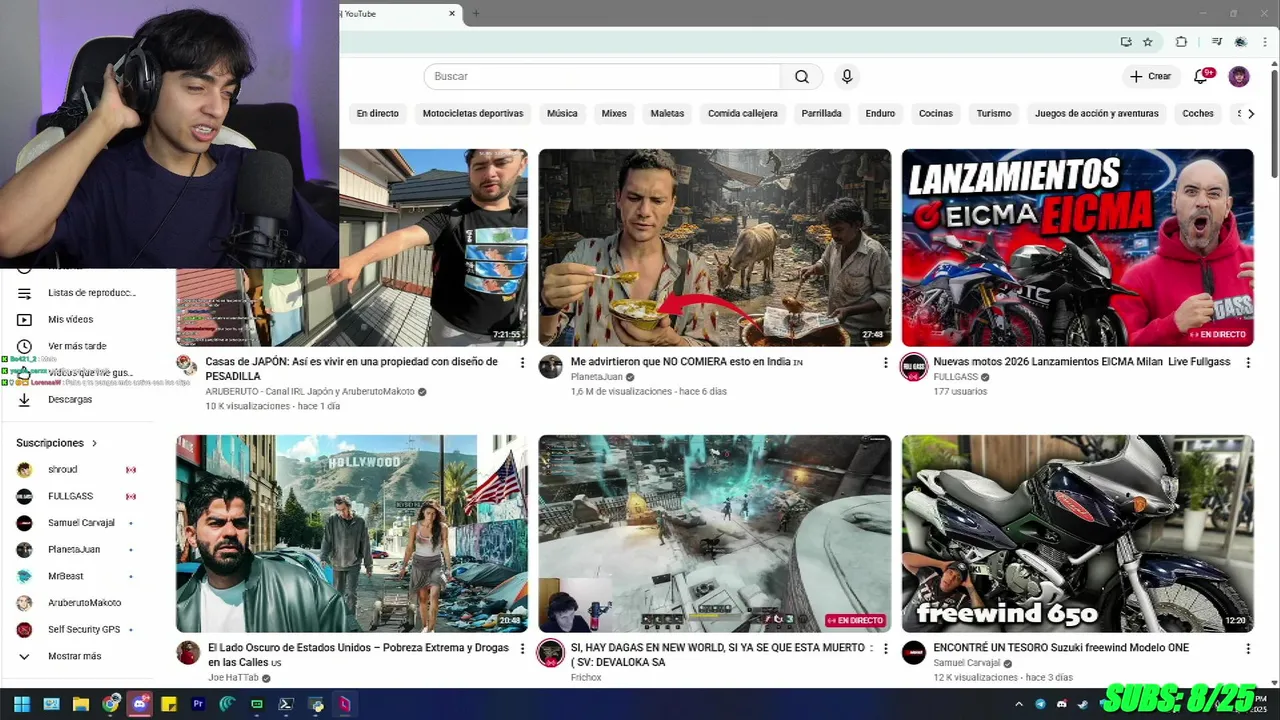The image size is (1280, 720).
Task: Select the En directo filter chip
Action: tap(377, 114)
